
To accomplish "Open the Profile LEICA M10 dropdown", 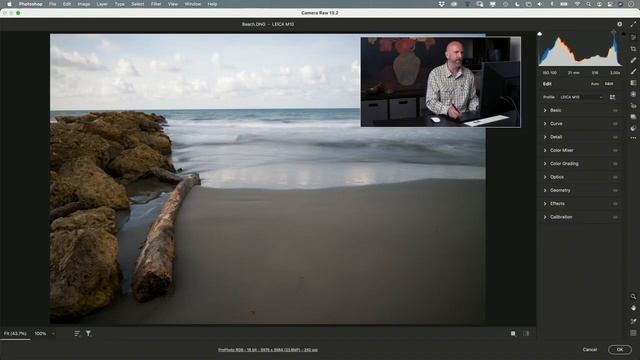I will point(581,97).
